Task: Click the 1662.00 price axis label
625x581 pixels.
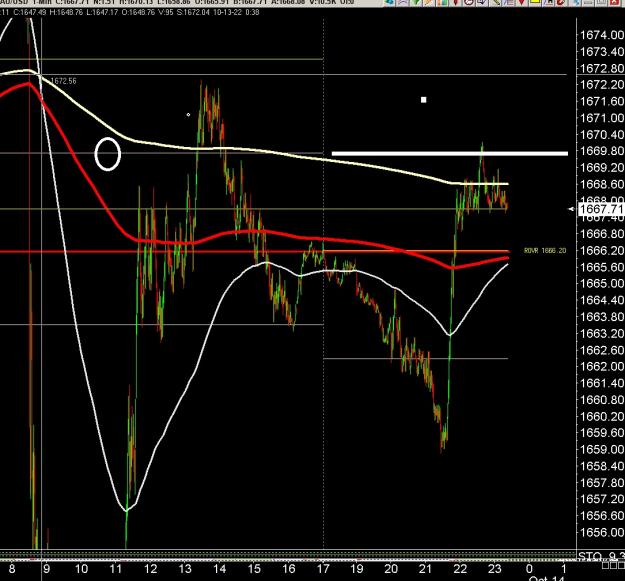Action: (x=601, y=366)
